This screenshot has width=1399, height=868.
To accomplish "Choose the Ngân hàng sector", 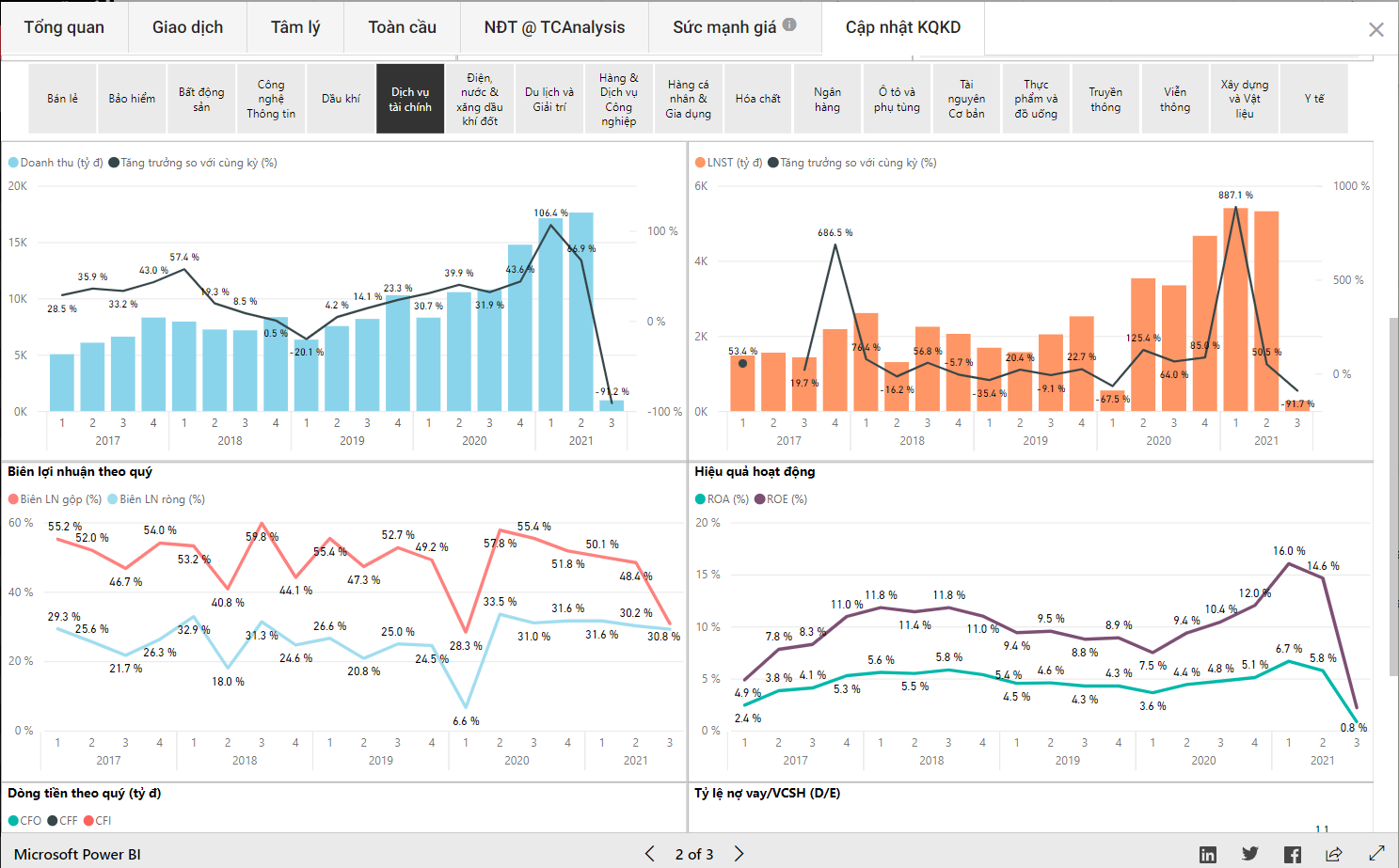I will pyautogui.click(x=828, y=99).
